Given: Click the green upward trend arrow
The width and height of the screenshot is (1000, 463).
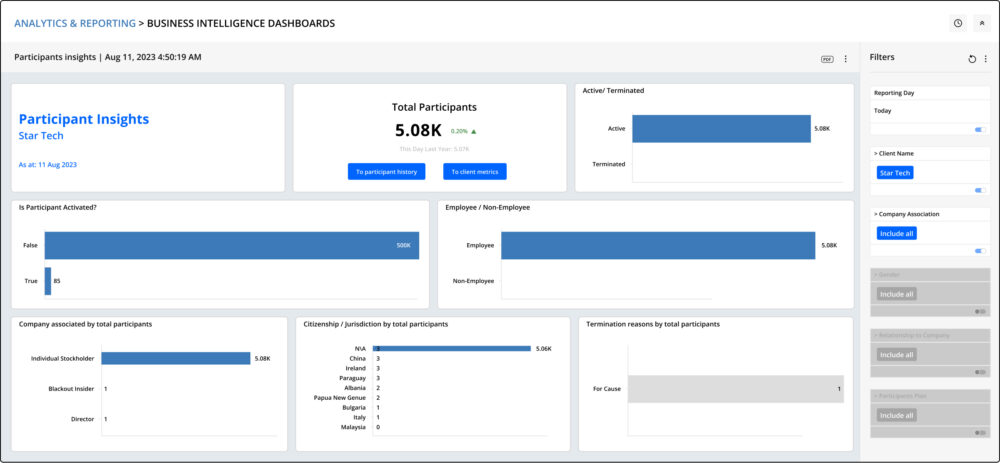Looking at the screenshot, I should coord(474,131).
